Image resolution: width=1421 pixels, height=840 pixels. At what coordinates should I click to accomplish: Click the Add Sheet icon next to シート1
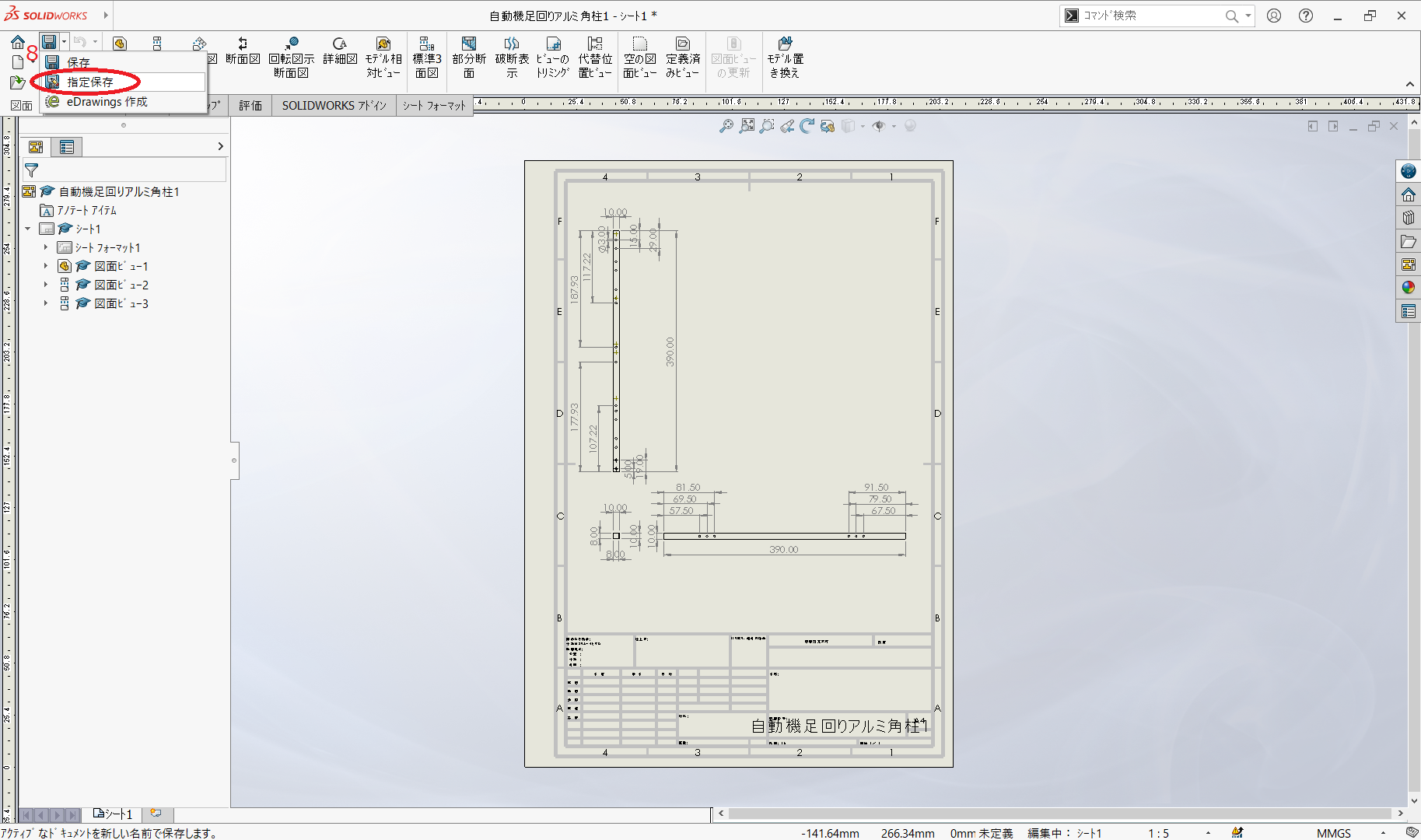point(156,814)
